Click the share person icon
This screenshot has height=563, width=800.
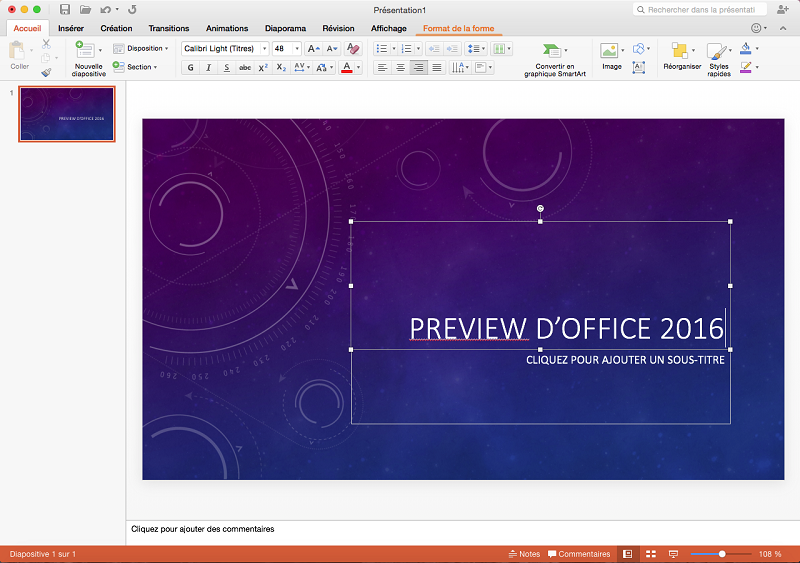[x=782, y=9]
